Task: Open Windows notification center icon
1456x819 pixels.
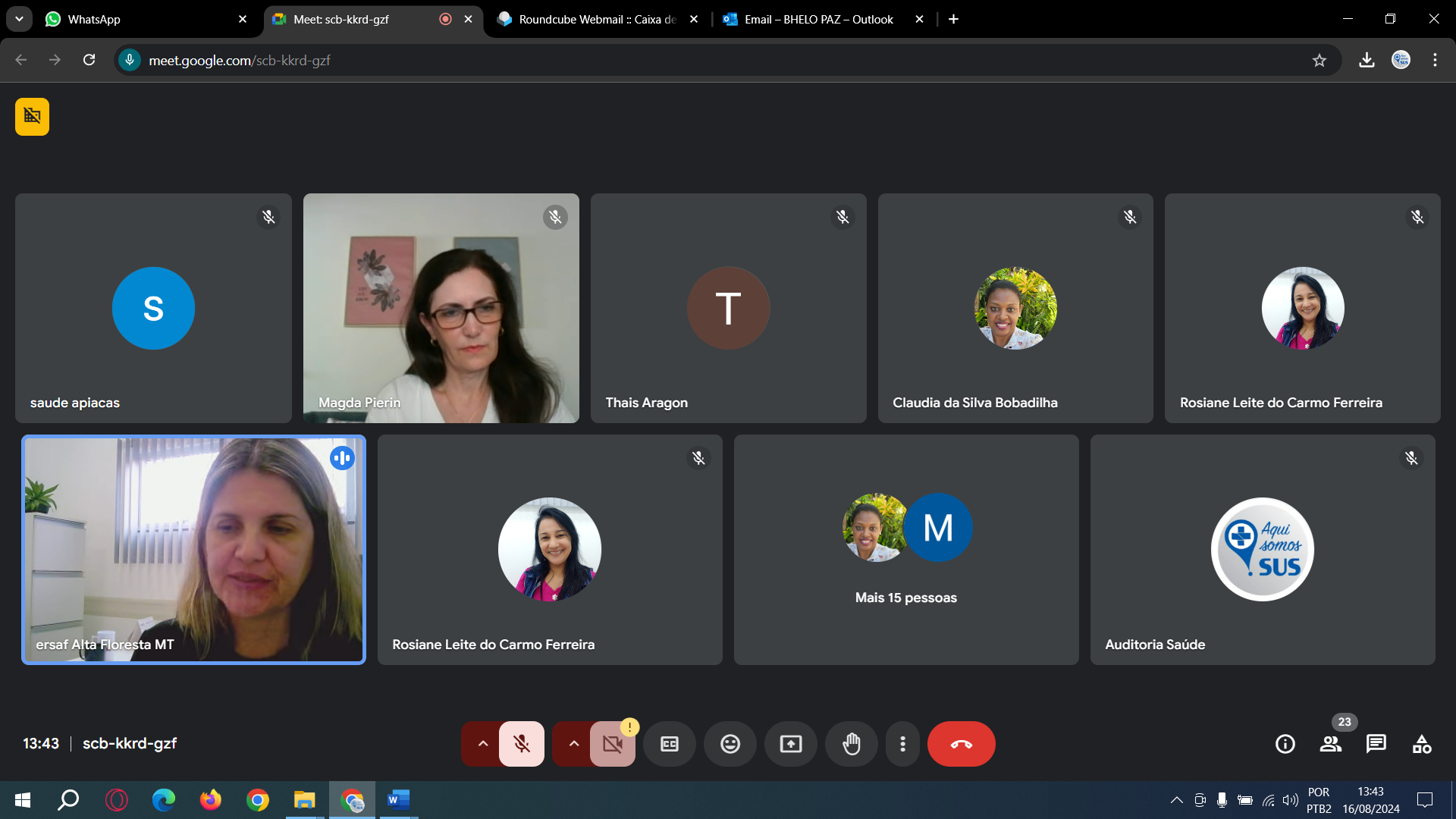Action: (1425, 800)
